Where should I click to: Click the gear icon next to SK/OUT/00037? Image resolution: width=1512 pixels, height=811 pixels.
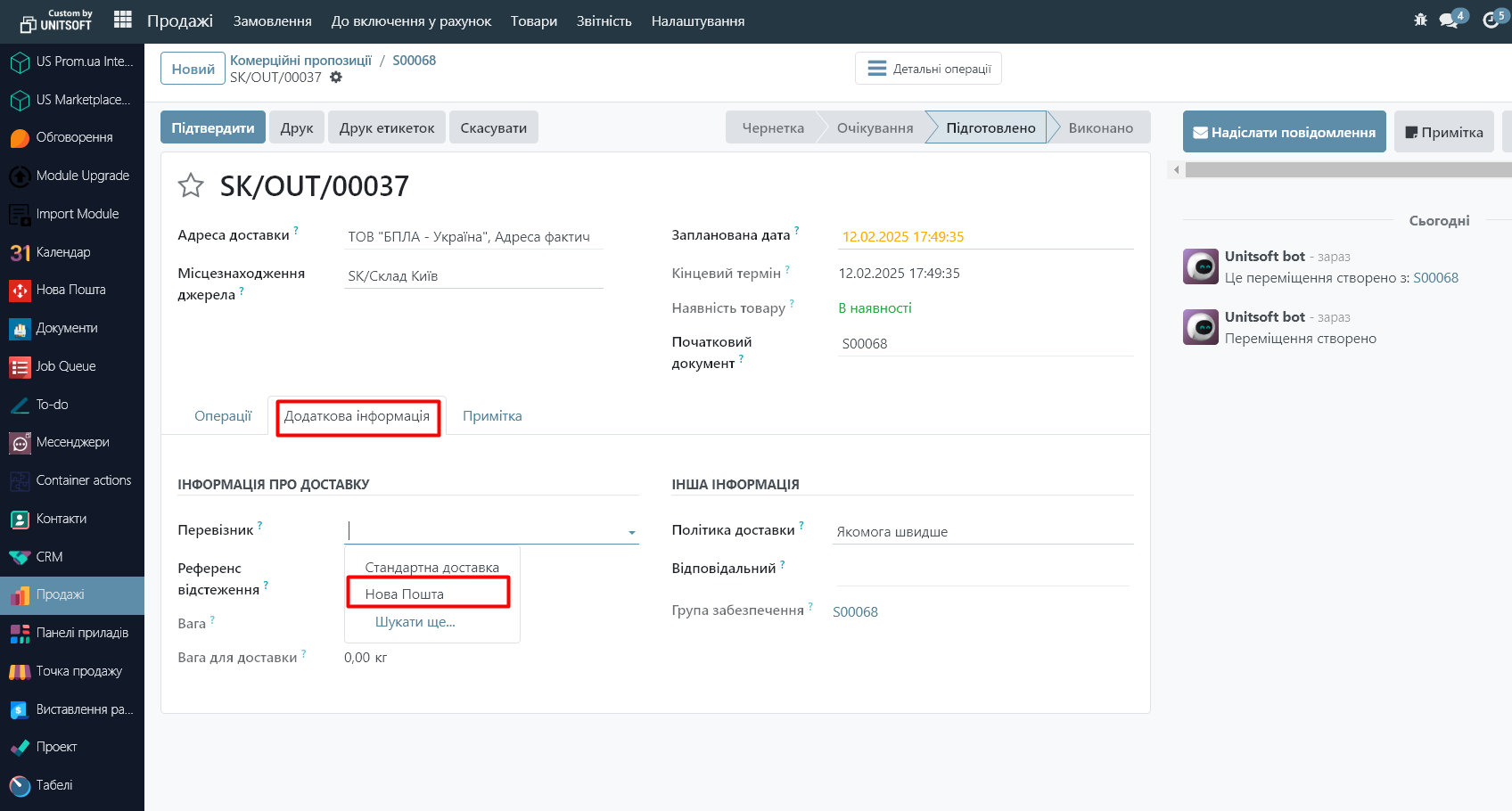[336, 78]
